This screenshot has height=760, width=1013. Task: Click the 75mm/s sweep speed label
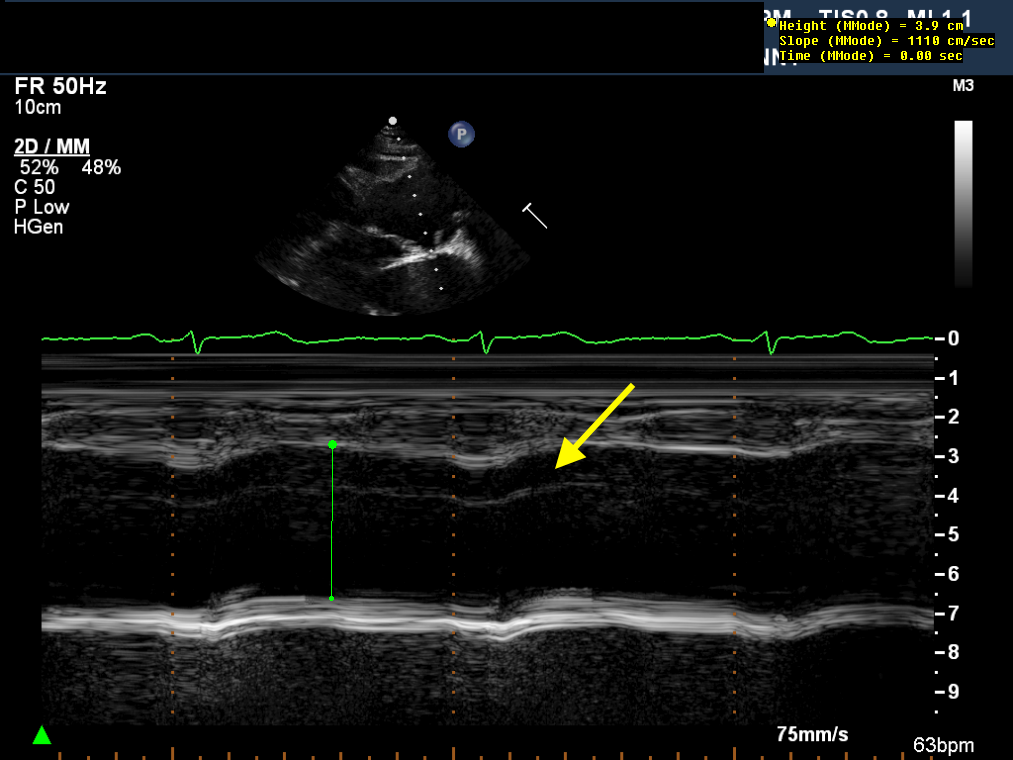(812, 735)
